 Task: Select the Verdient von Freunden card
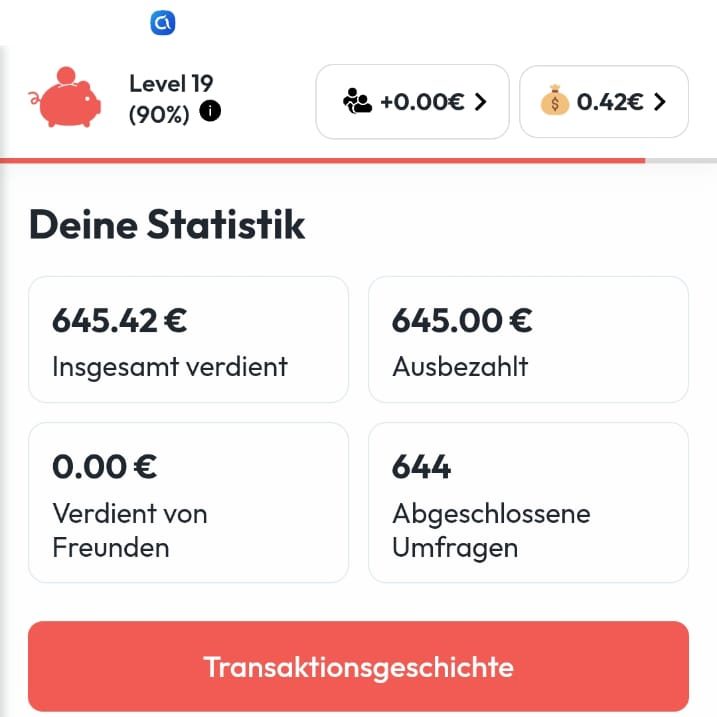(x=188, y=502)
